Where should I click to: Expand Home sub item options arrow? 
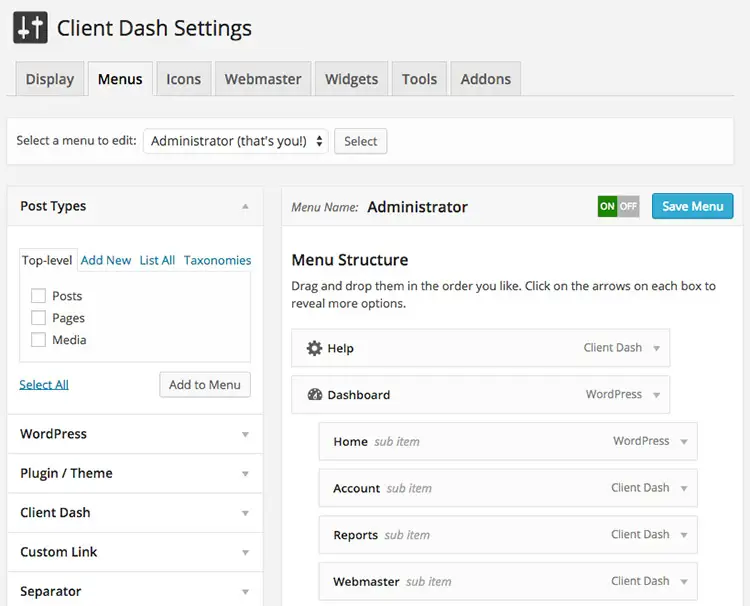tap(684, 441)
